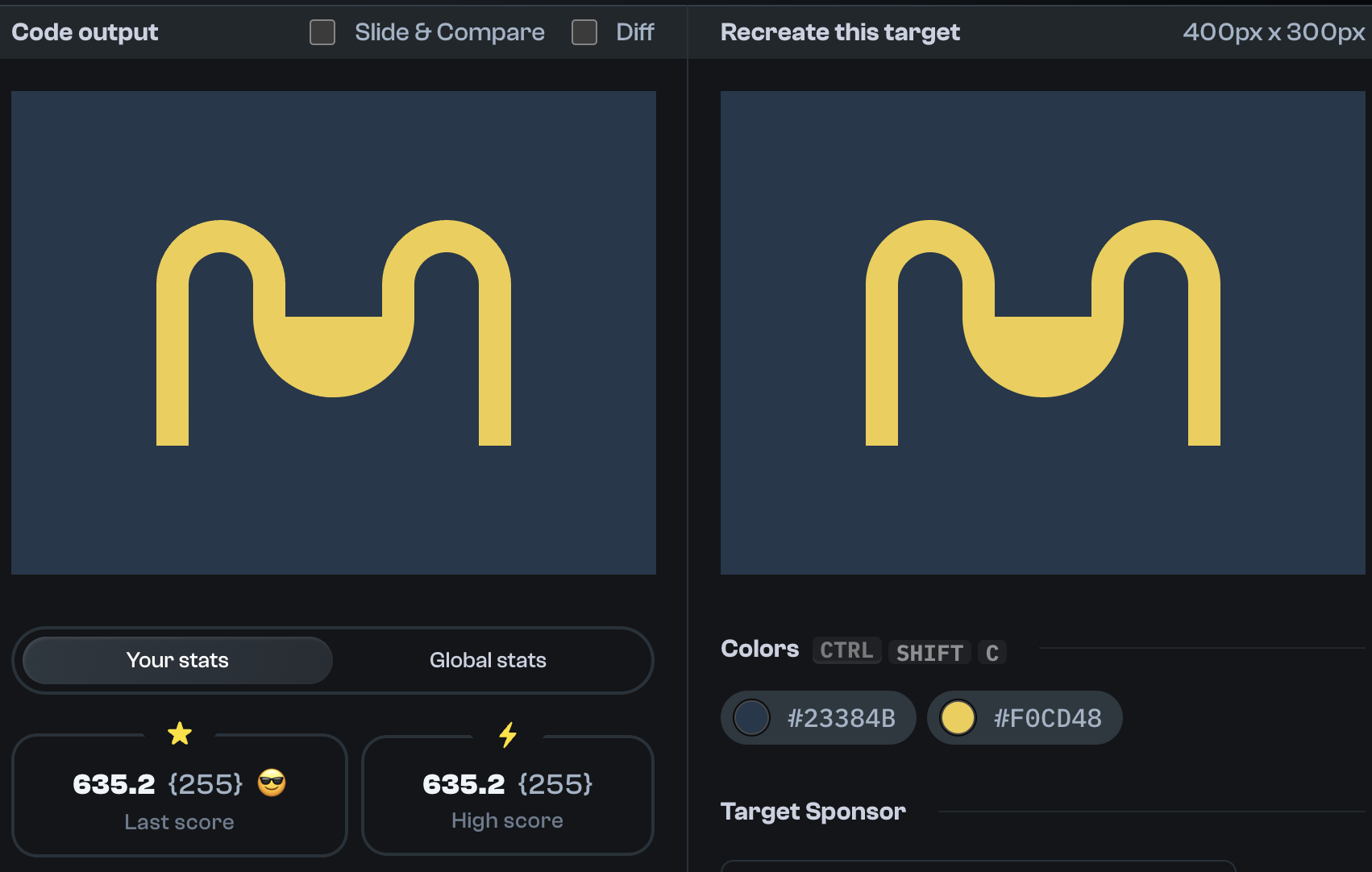Image resolution: width=1372 pixels, height=872 pixels.
Task: Click the C key hint badge
Action: point(992,653)
